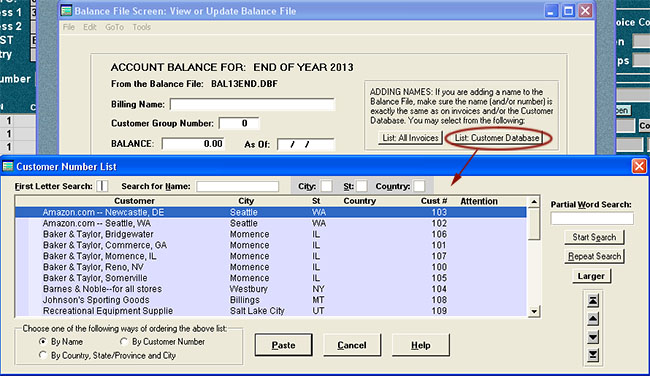Click the Paste button
The width and height of the screenshot is (650, 376).
pos(284,345)
